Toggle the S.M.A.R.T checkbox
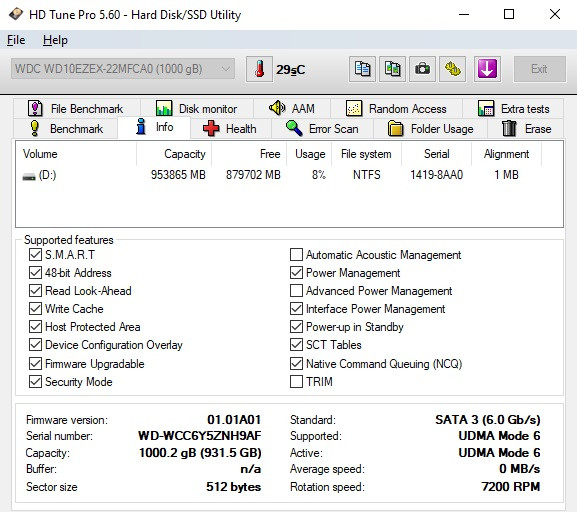577x512 pixels. click(x=35, y=254)
